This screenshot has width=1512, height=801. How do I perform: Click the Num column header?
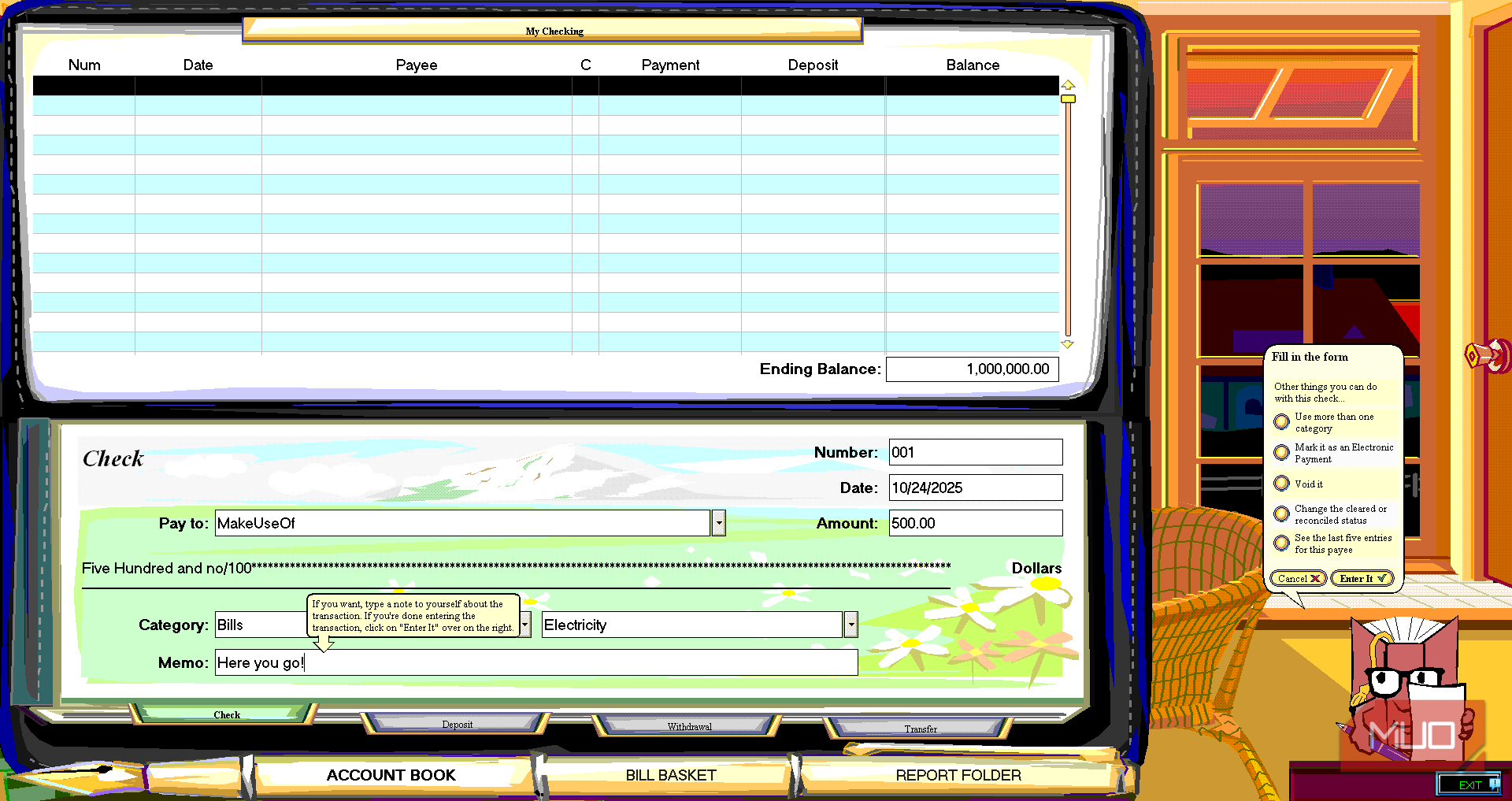click(x=84, y=65)
